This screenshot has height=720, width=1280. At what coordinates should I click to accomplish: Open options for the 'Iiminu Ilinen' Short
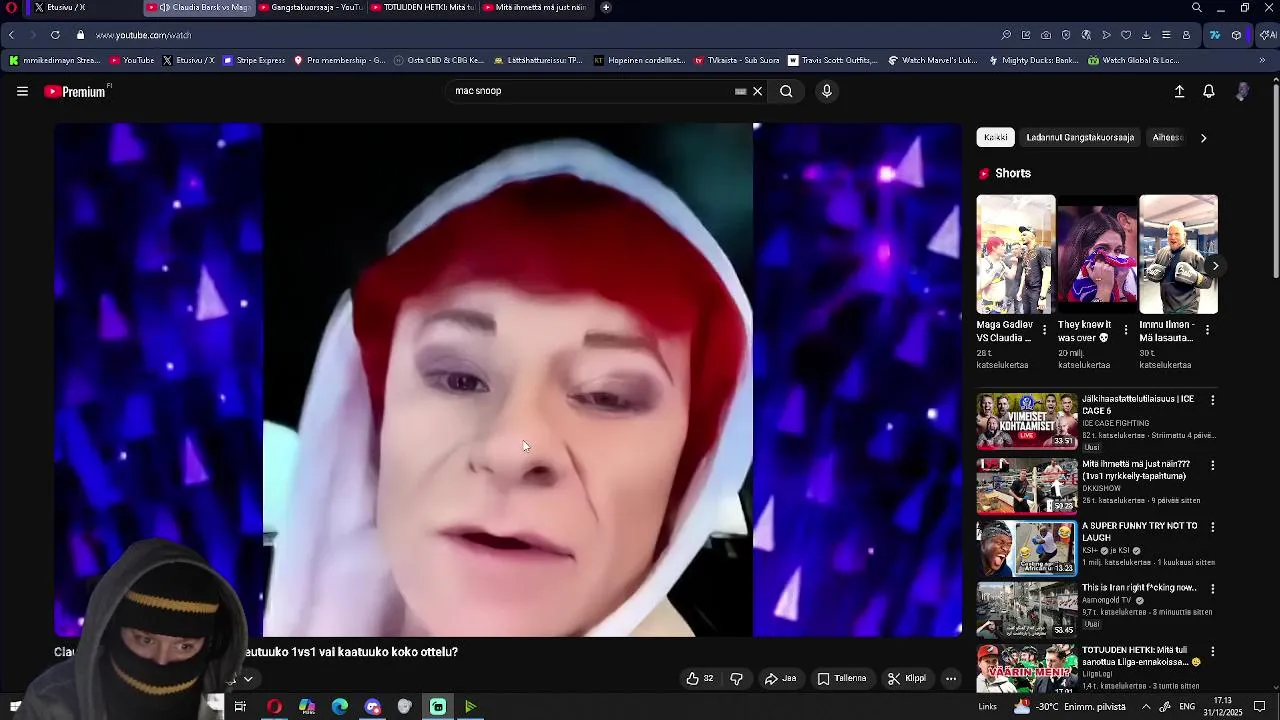coord(1207,329)
